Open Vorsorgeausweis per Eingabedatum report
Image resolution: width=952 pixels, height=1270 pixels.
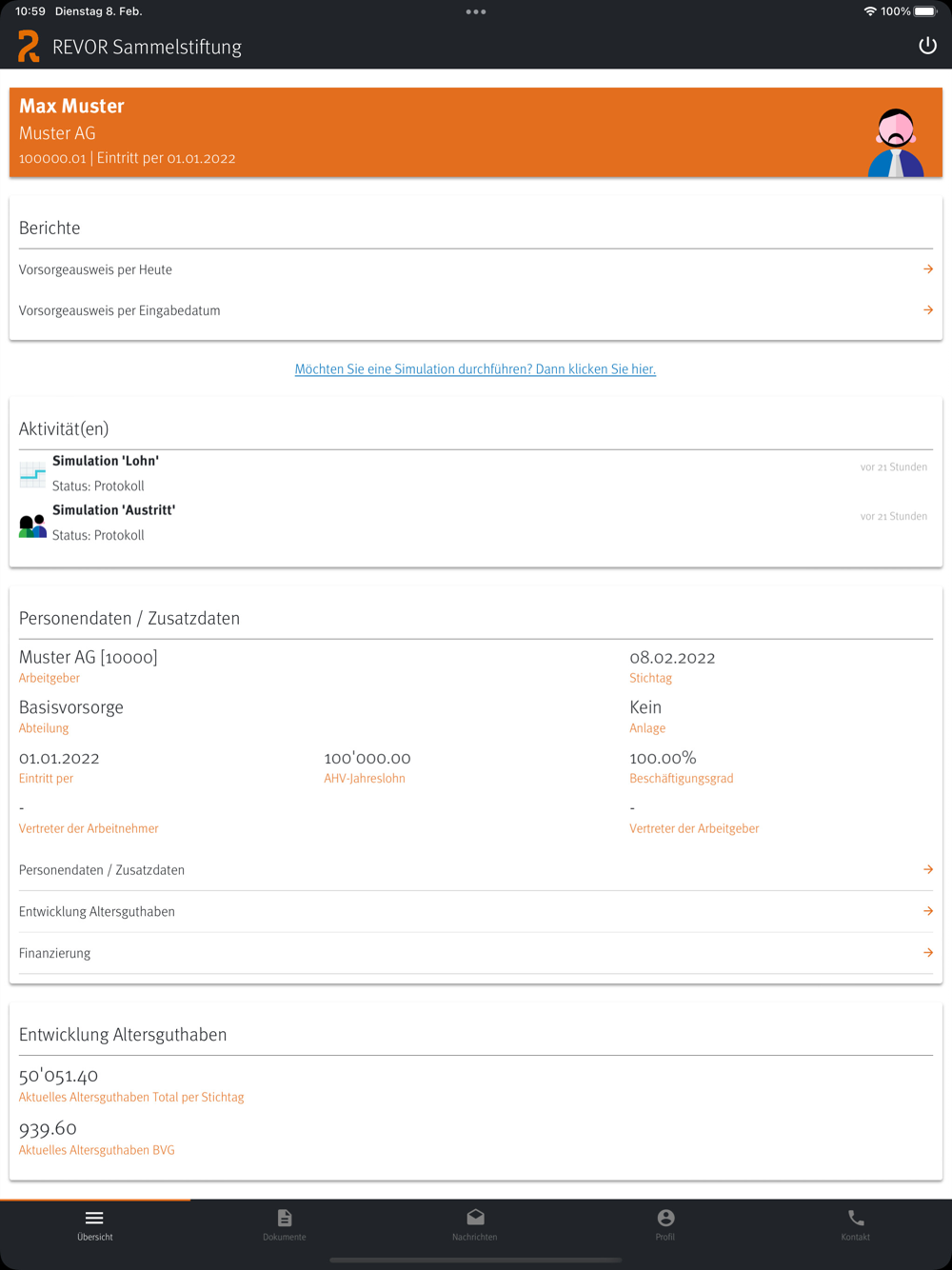point(476,310)
